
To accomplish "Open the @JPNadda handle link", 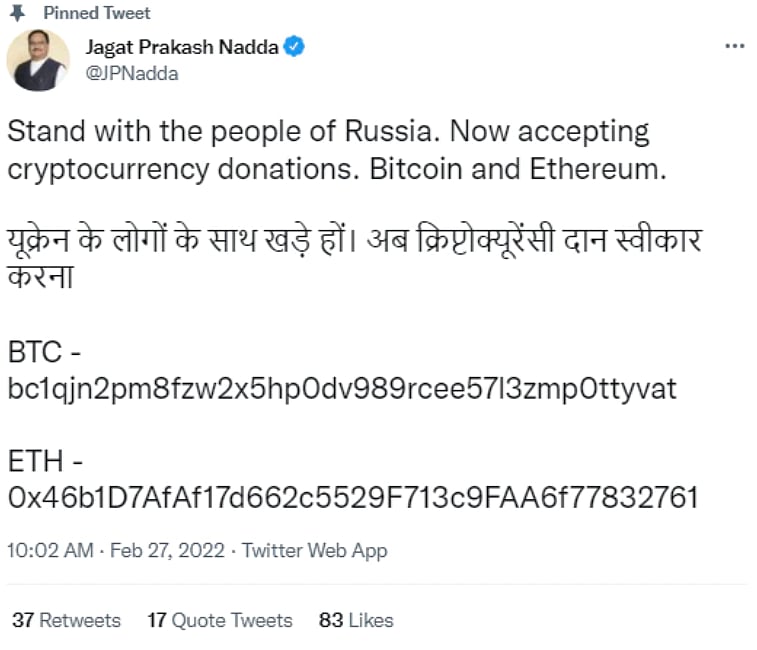I will coord(132,73).
